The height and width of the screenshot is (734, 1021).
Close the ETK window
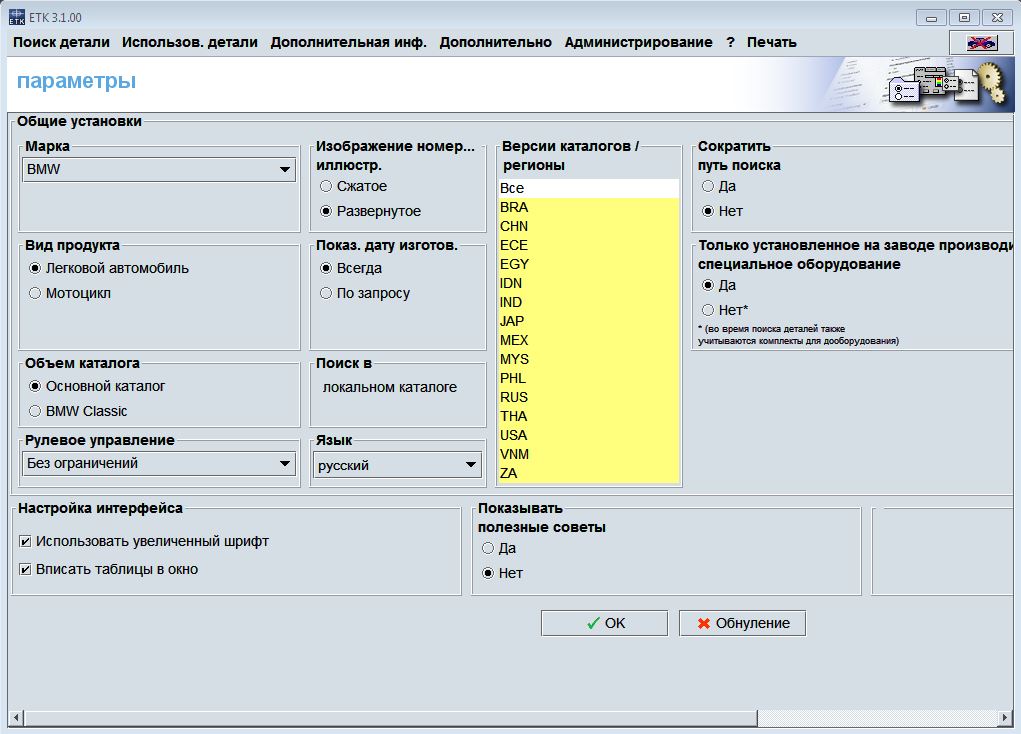998,18
